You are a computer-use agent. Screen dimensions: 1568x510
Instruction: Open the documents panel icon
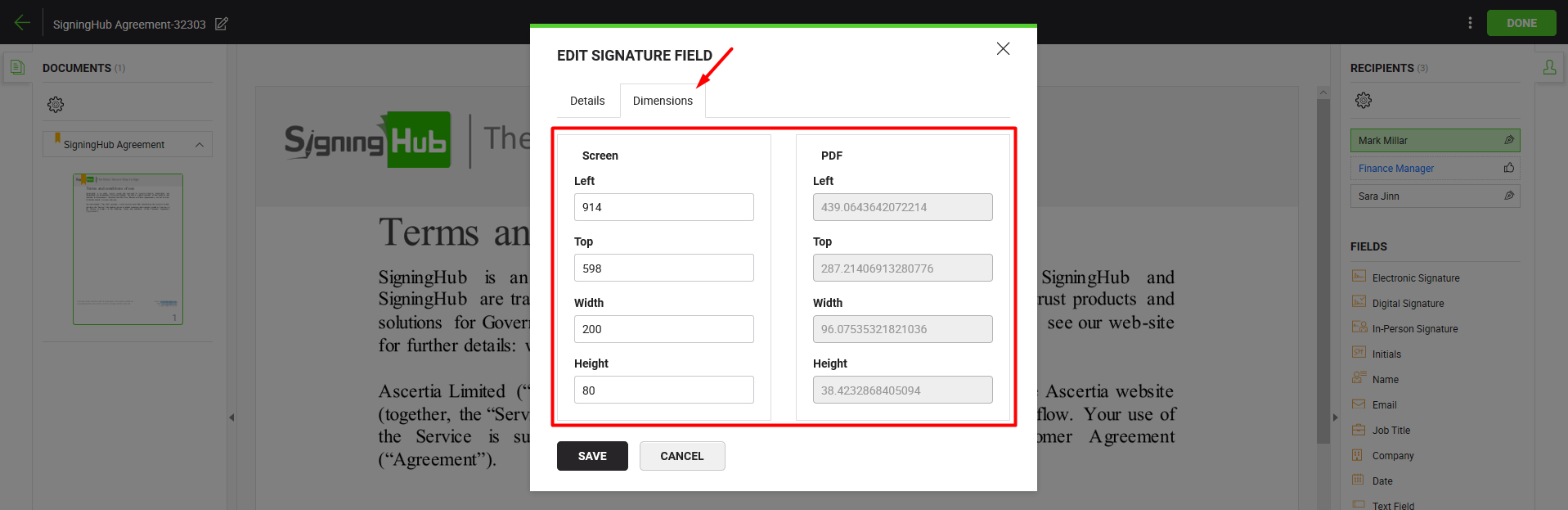(x=17, y=67)
